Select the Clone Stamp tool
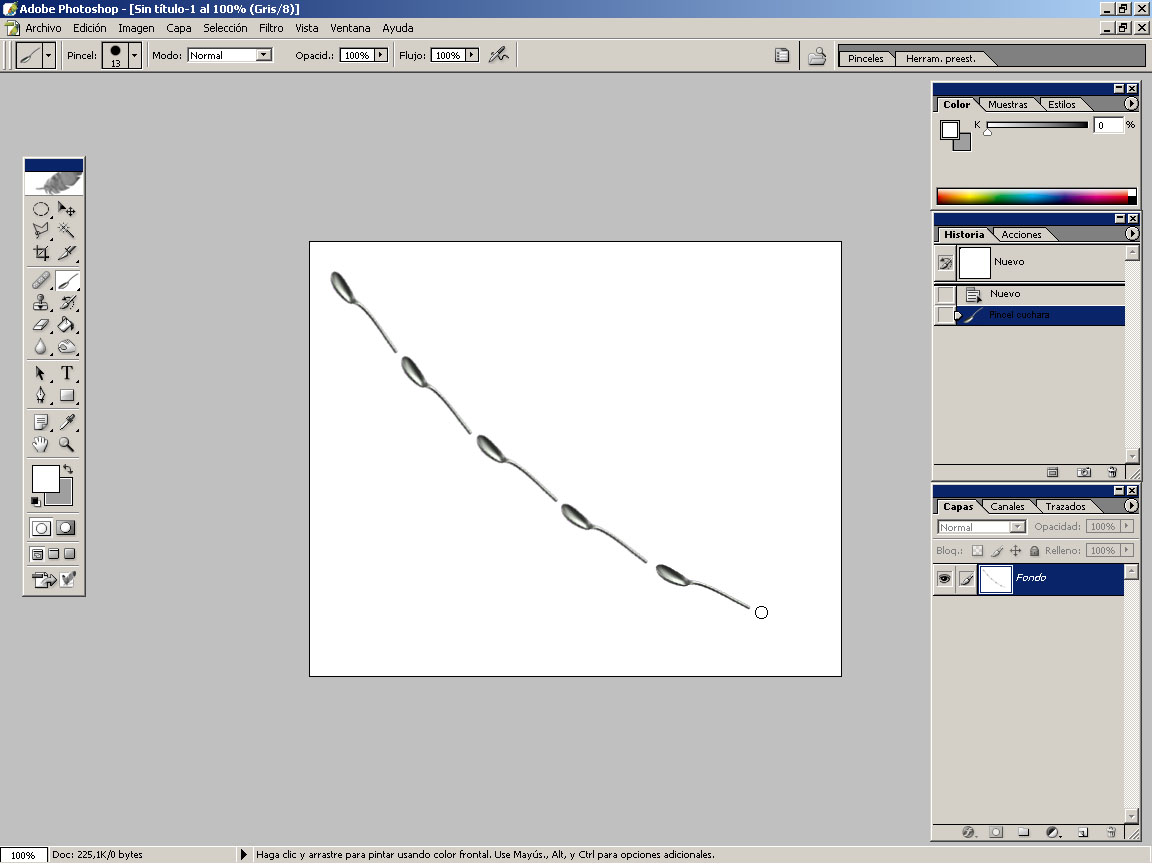 pyautogui.click(x=41, y=303)
